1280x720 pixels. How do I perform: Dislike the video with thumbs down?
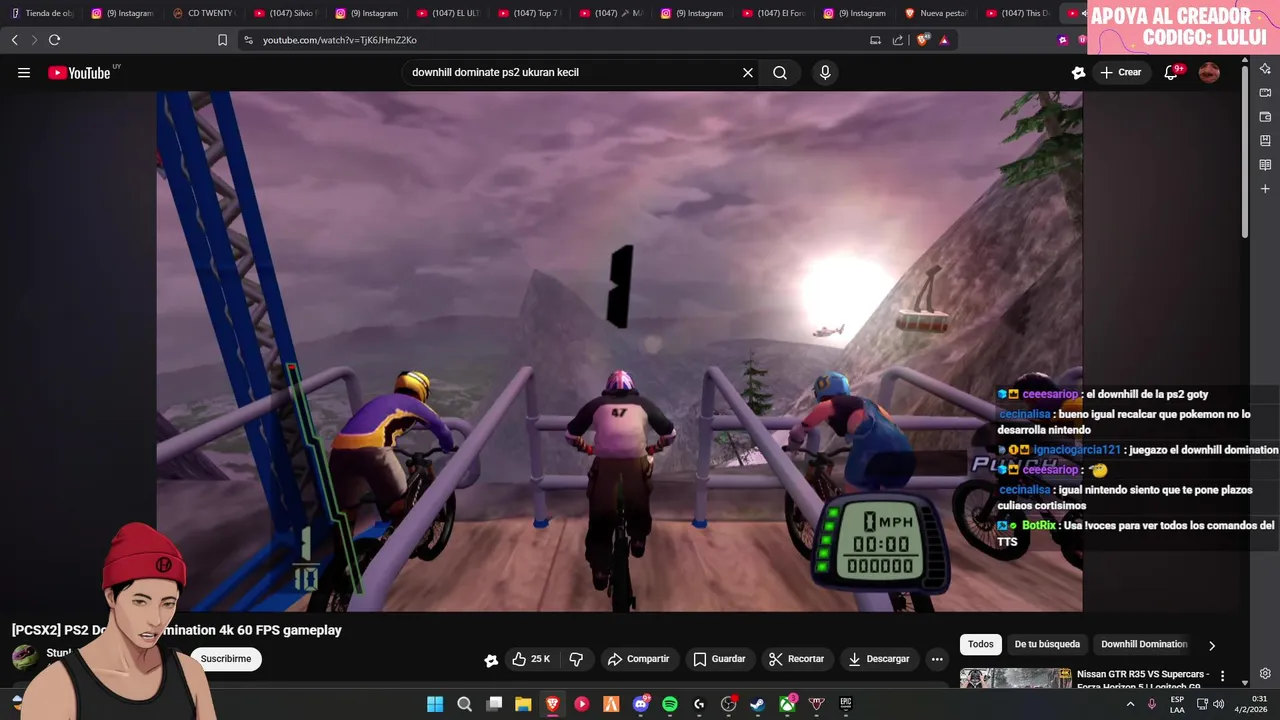[576, 659]
